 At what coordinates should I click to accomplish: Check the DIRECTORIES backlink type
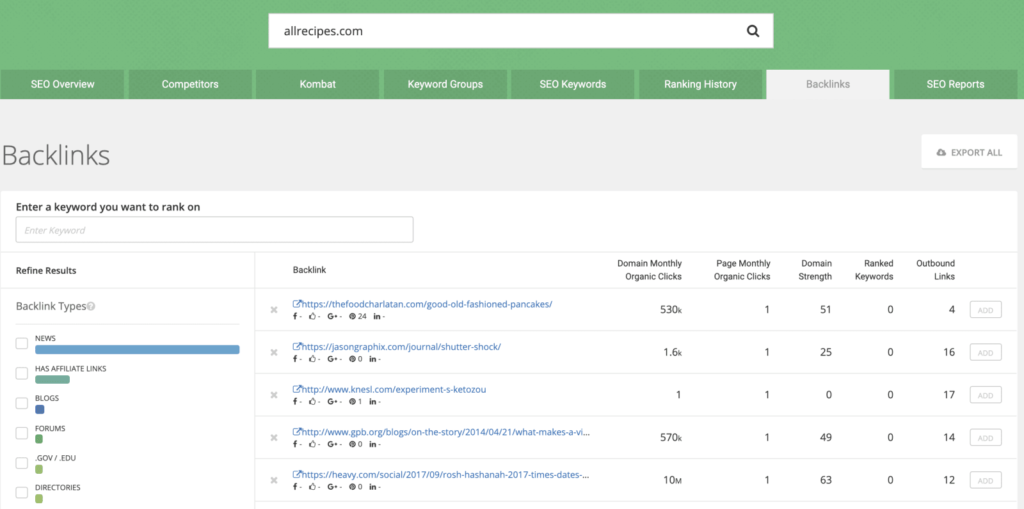pyautogui.click(x=22, y=493)
